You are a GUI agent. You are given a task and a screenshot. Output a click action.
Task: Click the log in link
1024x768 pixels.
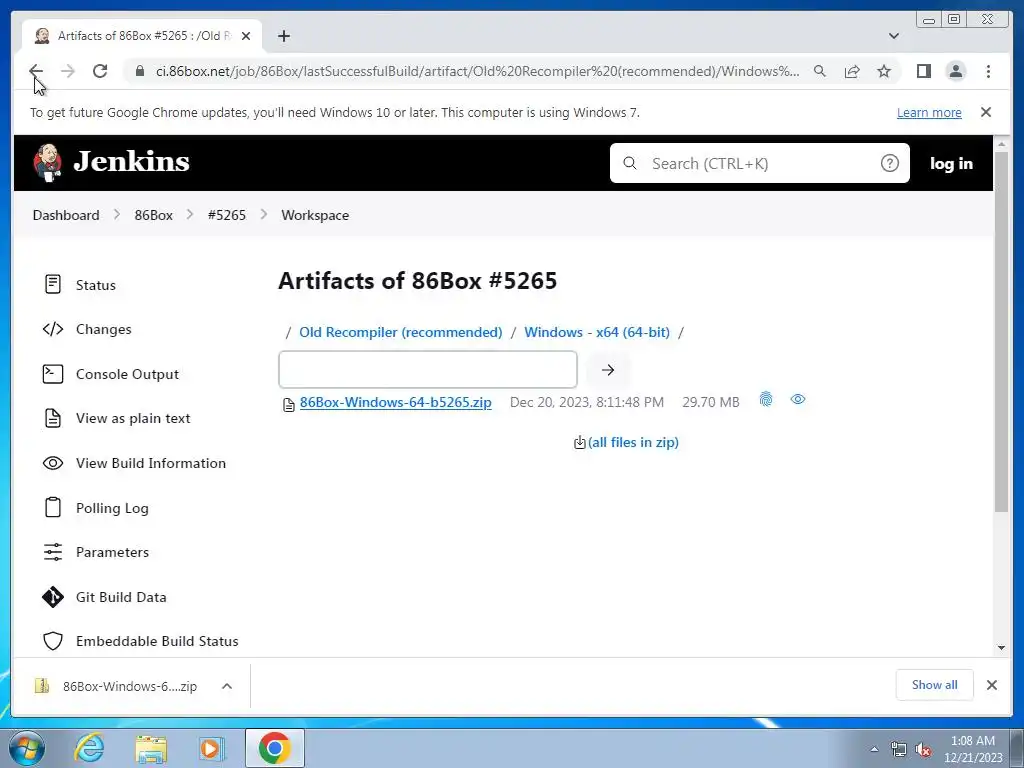951,163
